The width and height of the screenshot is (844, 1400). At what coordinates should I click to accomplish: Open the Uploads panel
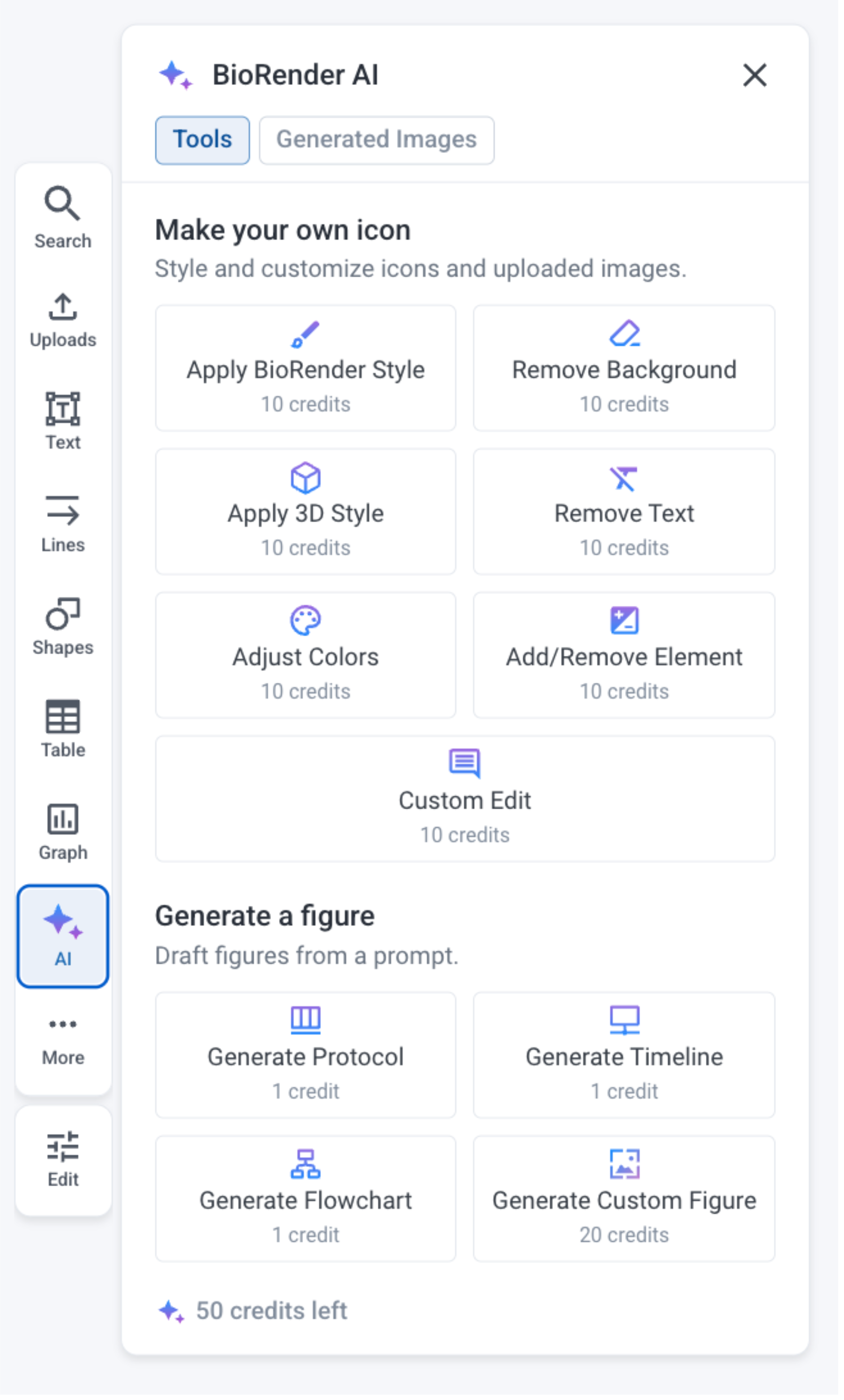click(x=63, y=320)
